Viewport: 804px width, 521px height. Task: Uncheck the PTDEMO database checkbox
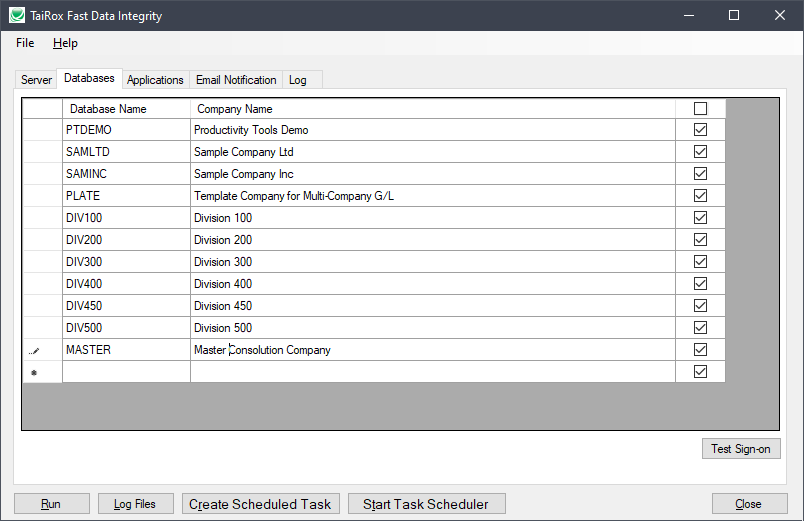point(700,130)
